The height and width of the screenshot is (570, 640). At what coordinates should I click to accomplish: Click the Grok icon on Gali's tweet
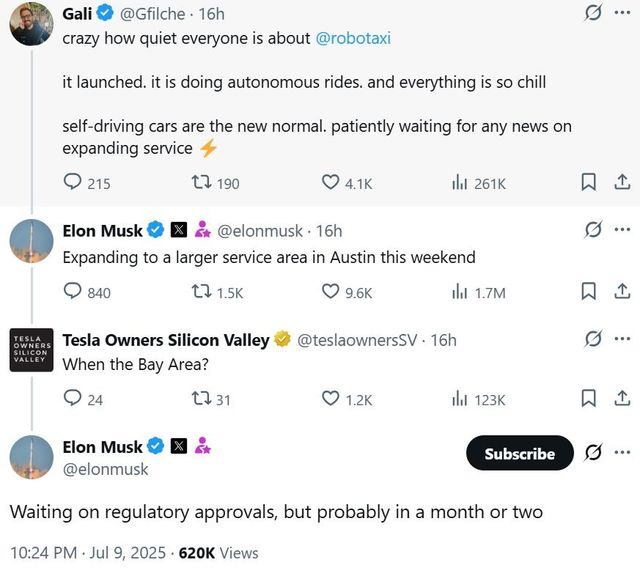click(593, 12)
